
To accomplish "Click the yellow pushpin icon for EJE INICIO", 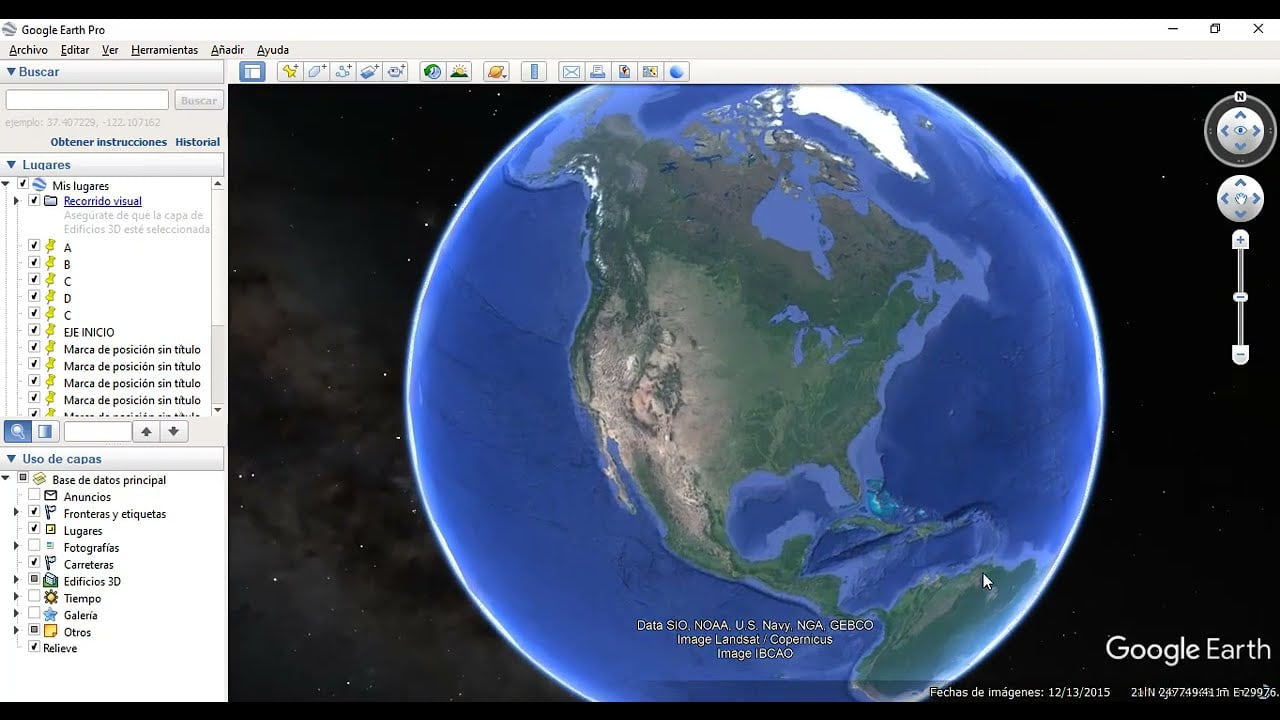I will [50, 331].
